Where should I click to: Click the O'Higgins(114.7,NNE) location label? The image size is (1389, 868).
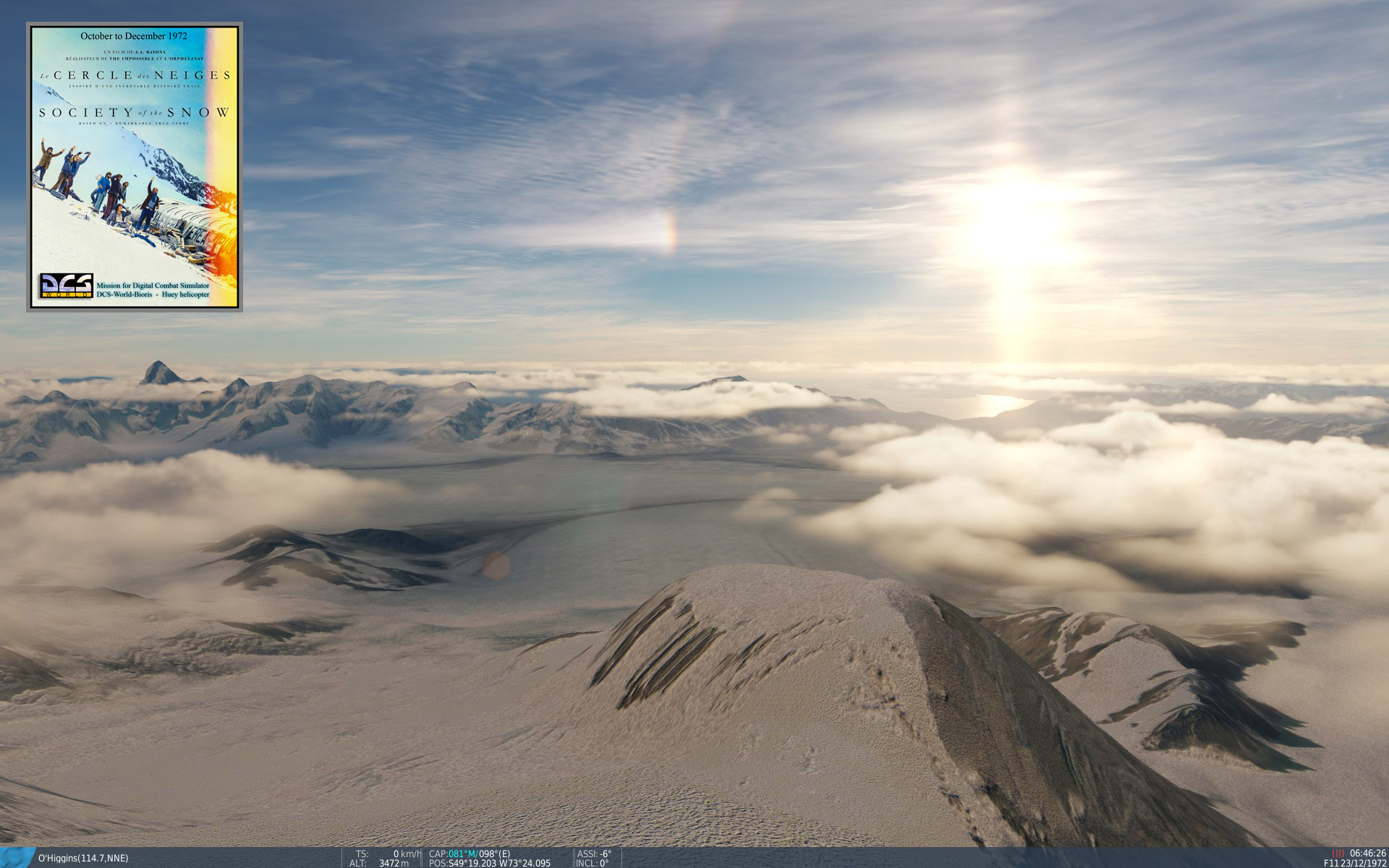[83, 859]
